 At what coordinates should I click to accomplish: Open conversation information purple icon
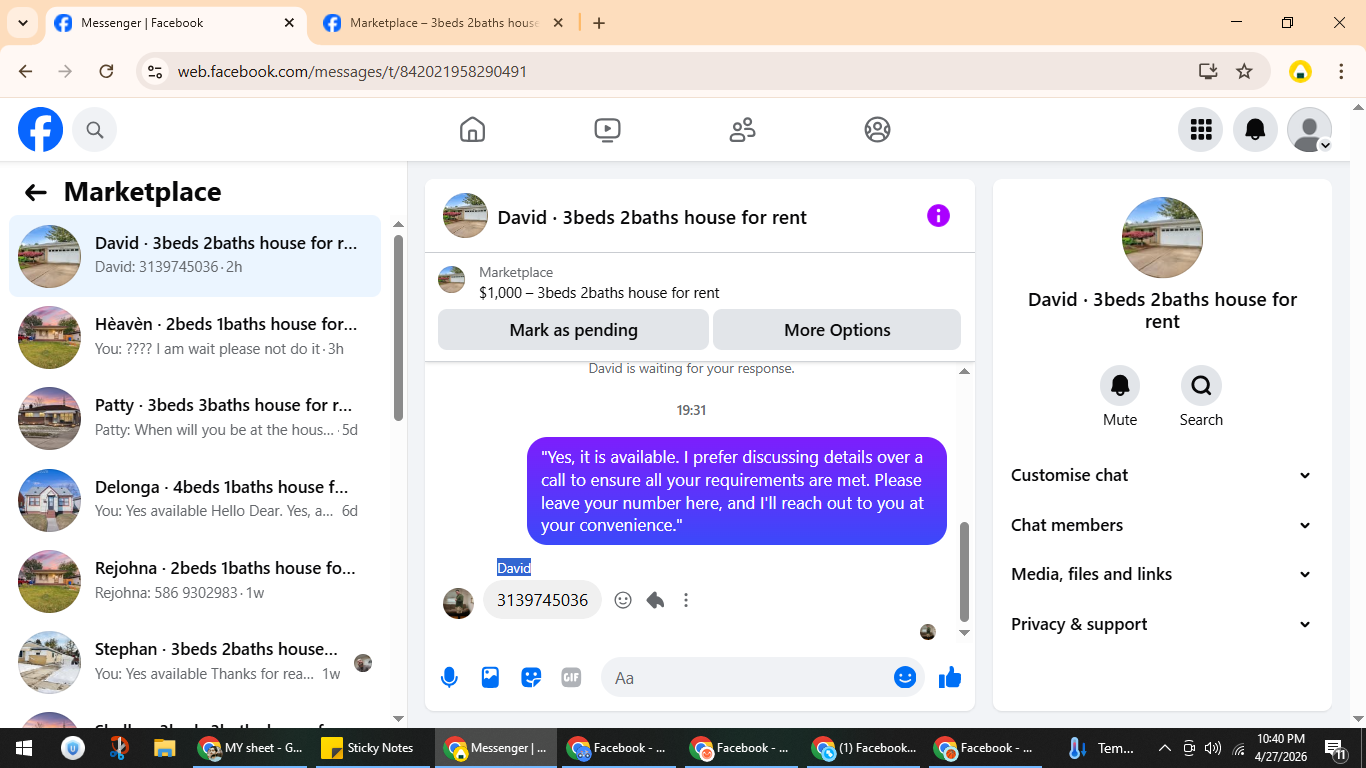click(x=938, y=216)
